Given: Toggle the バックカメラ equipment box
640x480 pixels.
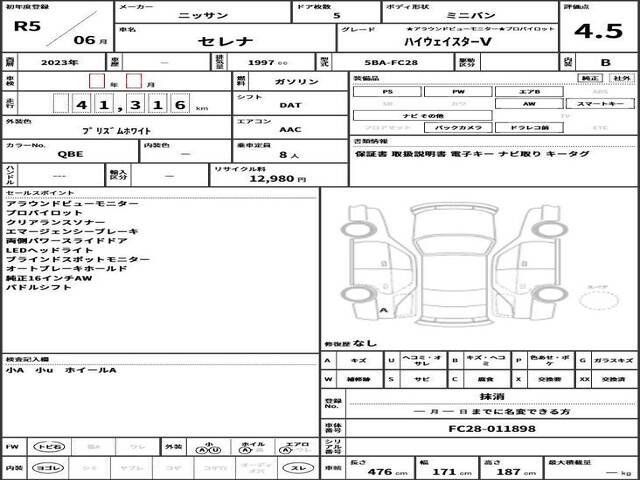Looking at the screenshot, I should tap(458, 128).
